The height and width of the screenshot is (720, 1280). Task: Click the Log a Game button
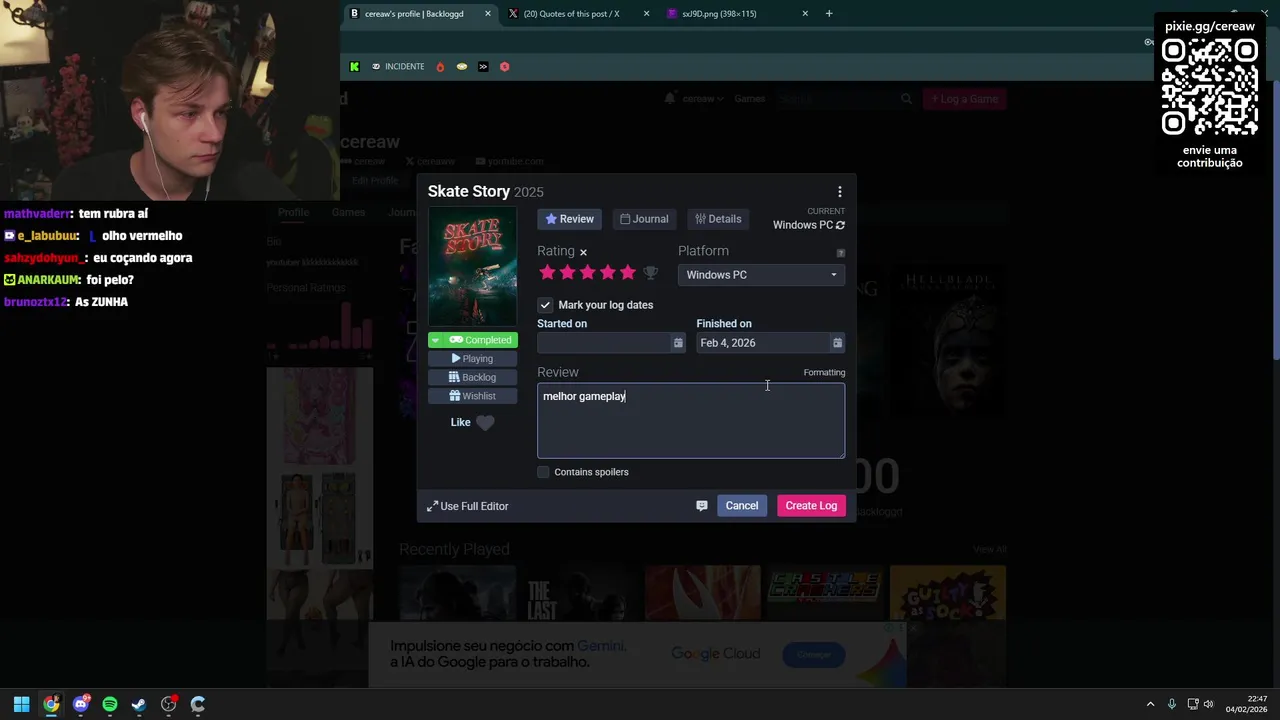(x=964, y=99)
